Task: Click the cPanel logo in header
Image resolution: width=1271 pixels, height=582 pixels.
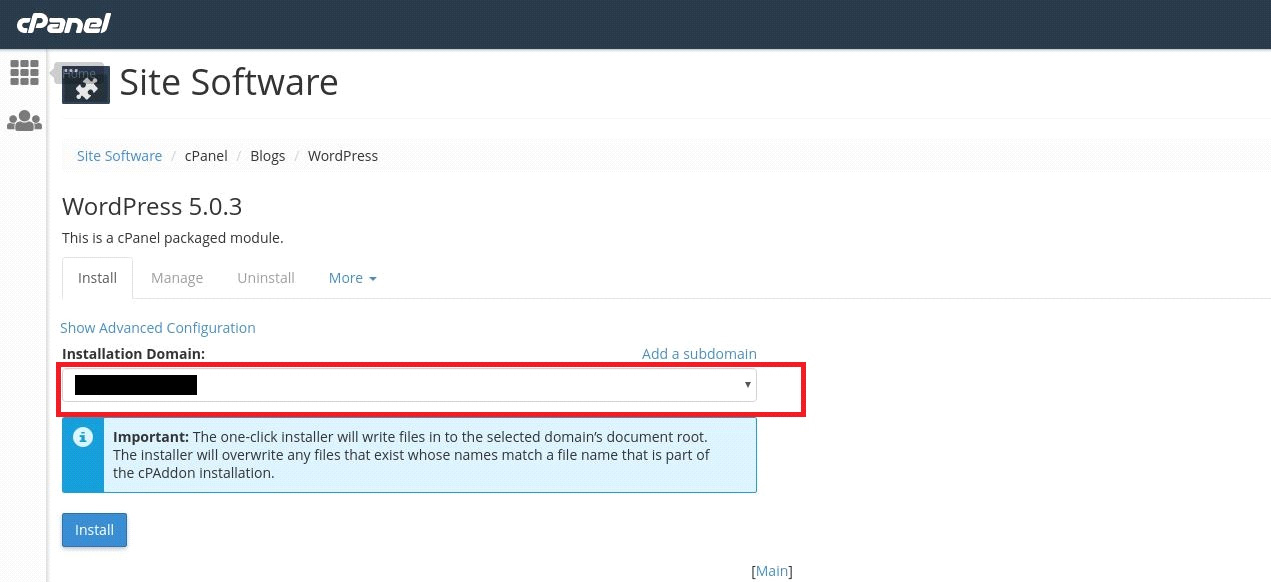Action: [63, 23]
